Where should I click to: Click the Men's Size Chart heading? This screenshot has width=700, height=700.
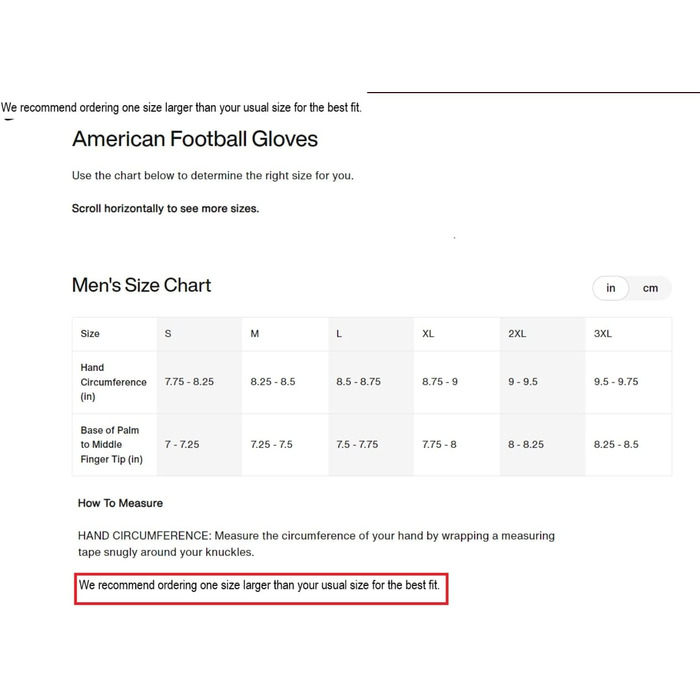point(141,285)
